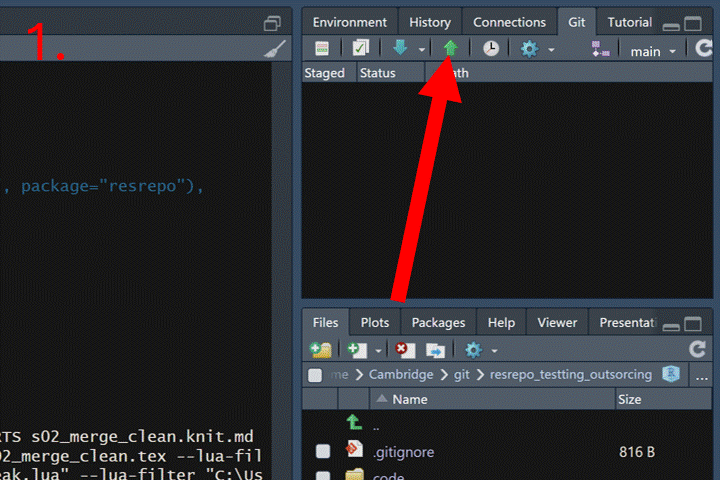Tick the checkbox beside the code folder

[323, 475]
